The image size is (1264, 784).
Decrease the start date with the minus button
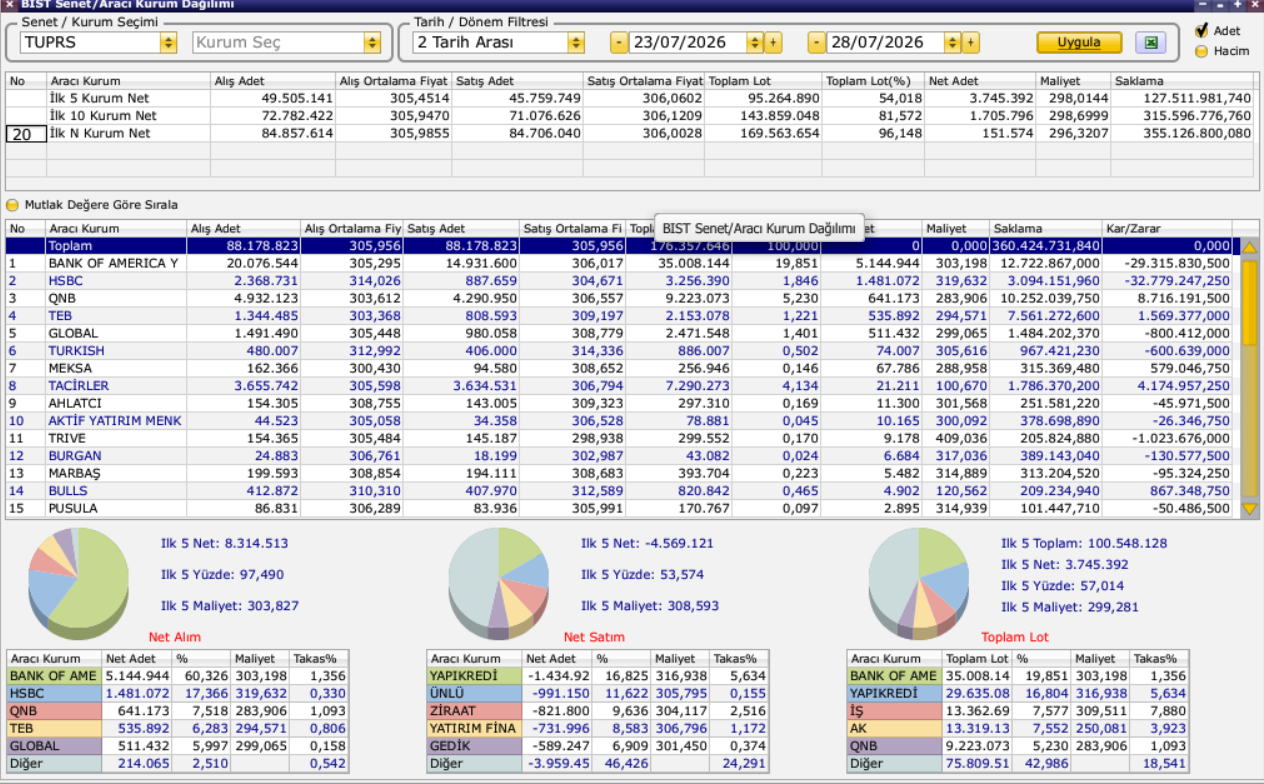[x=619, y=43]
